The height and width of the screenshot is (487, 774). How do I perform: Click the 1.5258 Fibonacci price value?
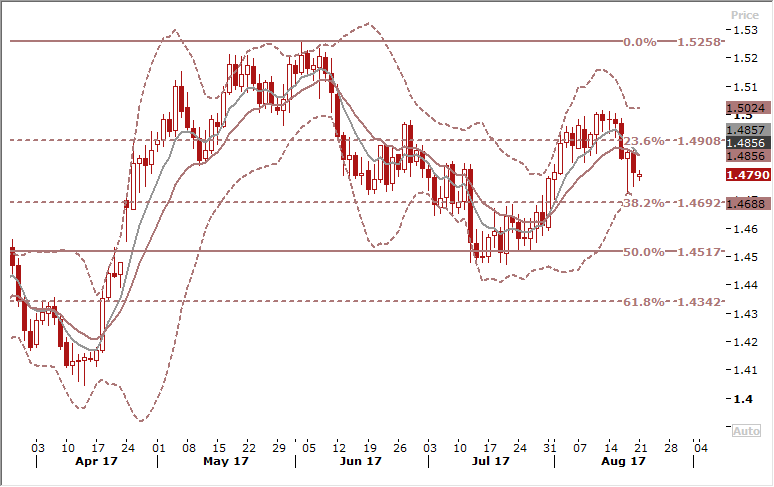698,42
